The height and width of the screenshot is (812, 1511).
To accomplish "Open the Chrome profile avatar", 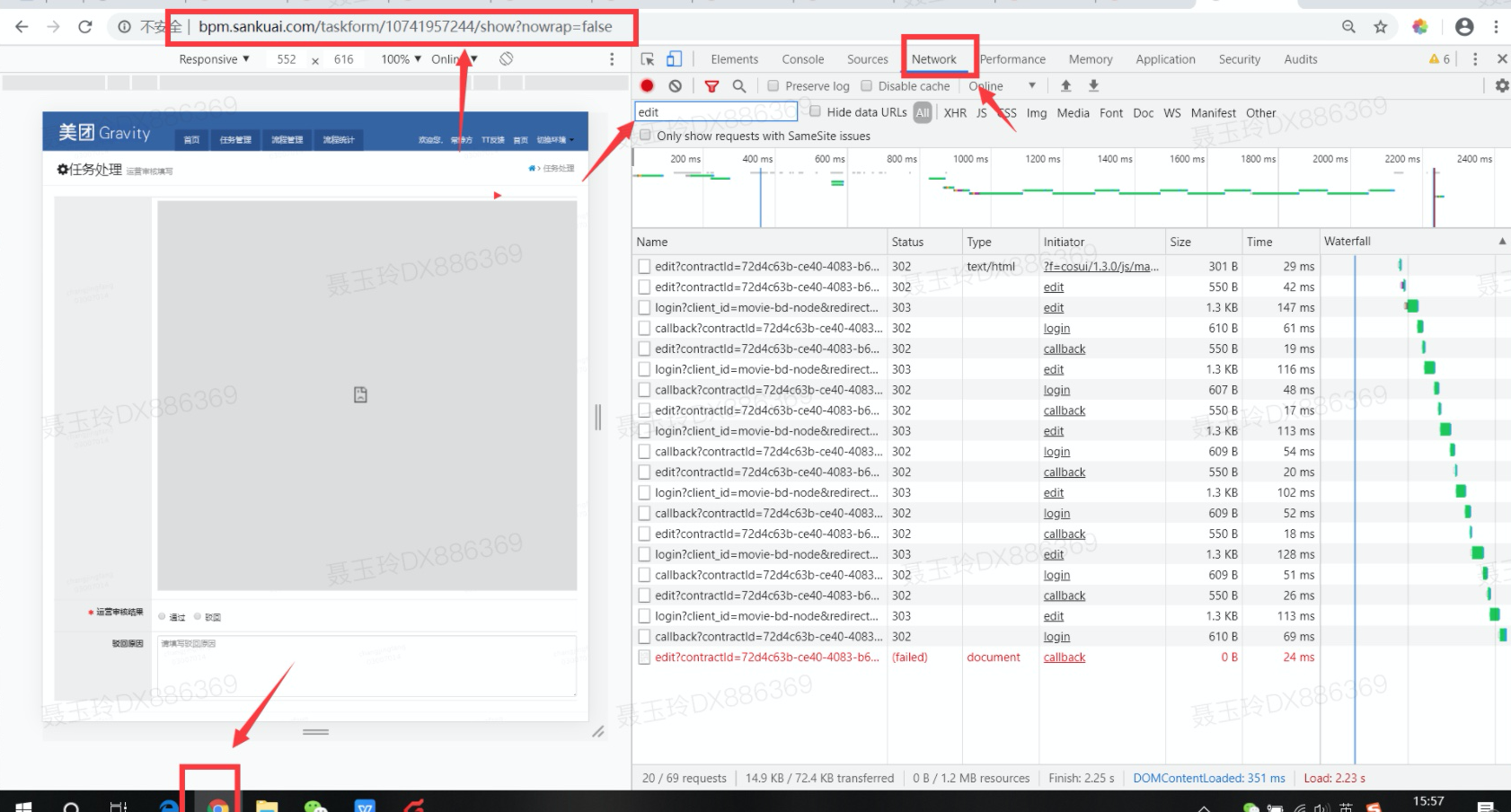I will (1464, 27).
